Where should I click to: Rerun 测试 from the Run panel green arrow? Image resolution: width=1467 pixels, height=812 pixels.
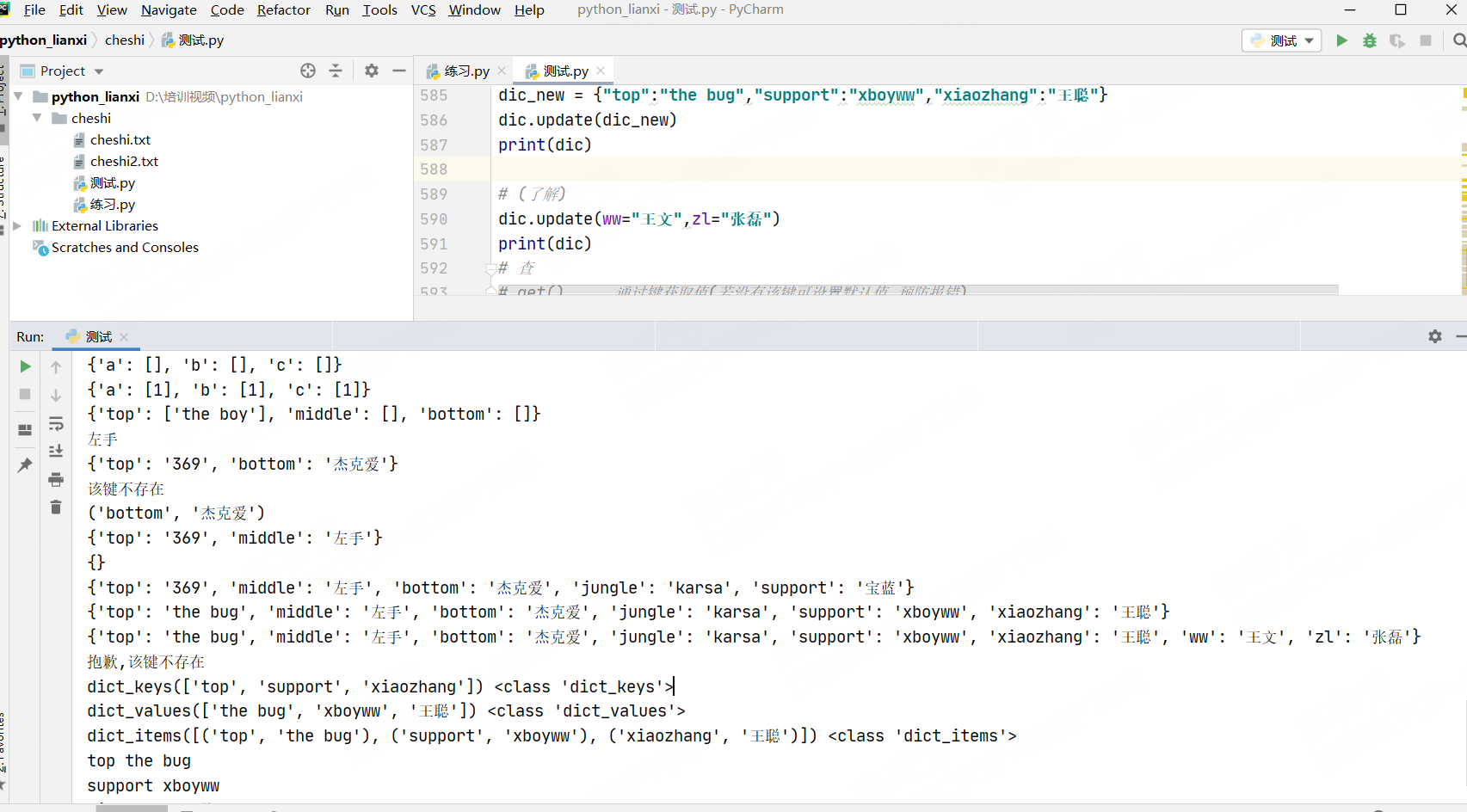tap(24, 366)
